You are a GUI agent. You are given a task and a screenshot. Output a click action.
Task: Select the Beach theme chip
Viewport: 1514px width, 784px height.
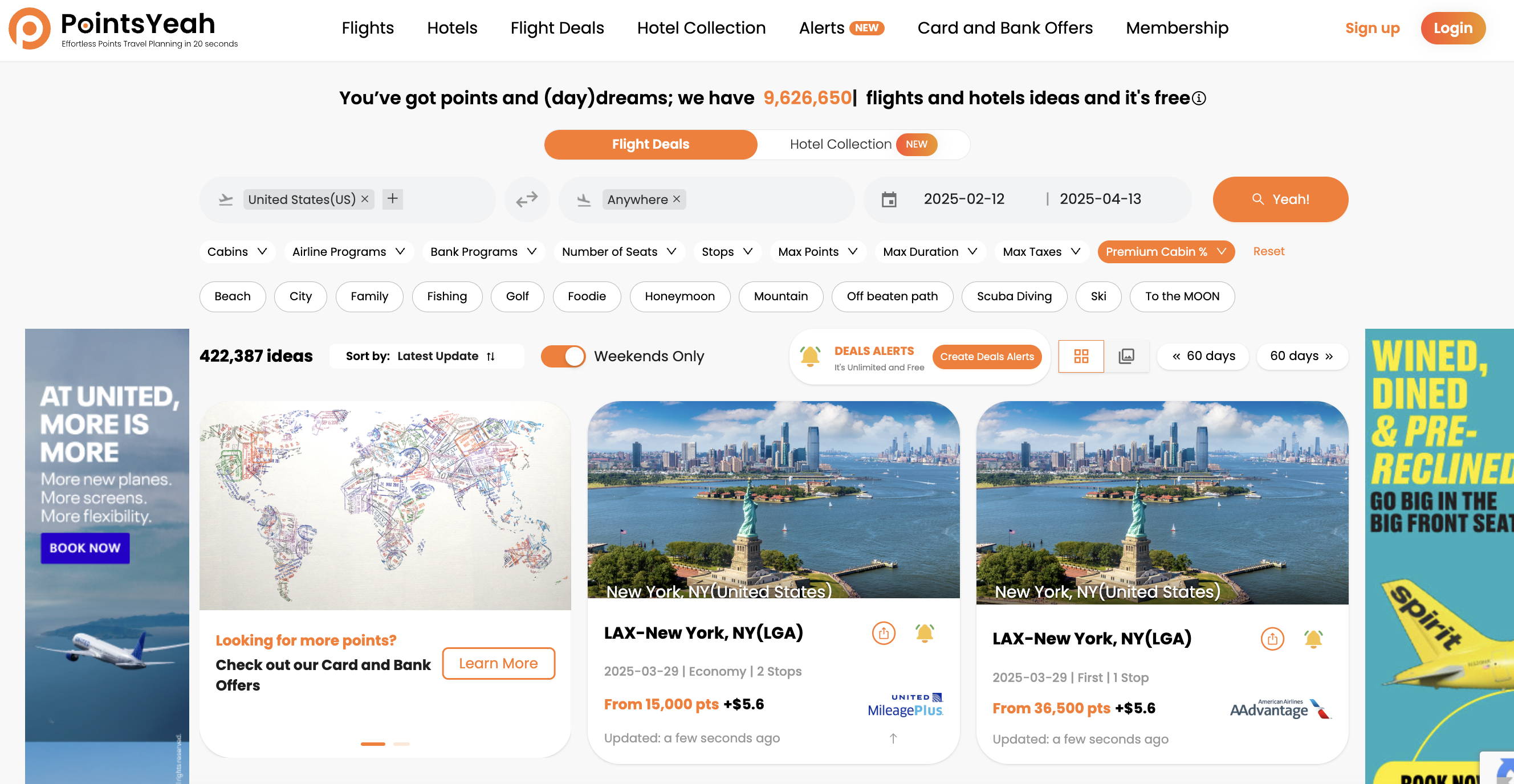pyautogui.click(x=233, y=297)
